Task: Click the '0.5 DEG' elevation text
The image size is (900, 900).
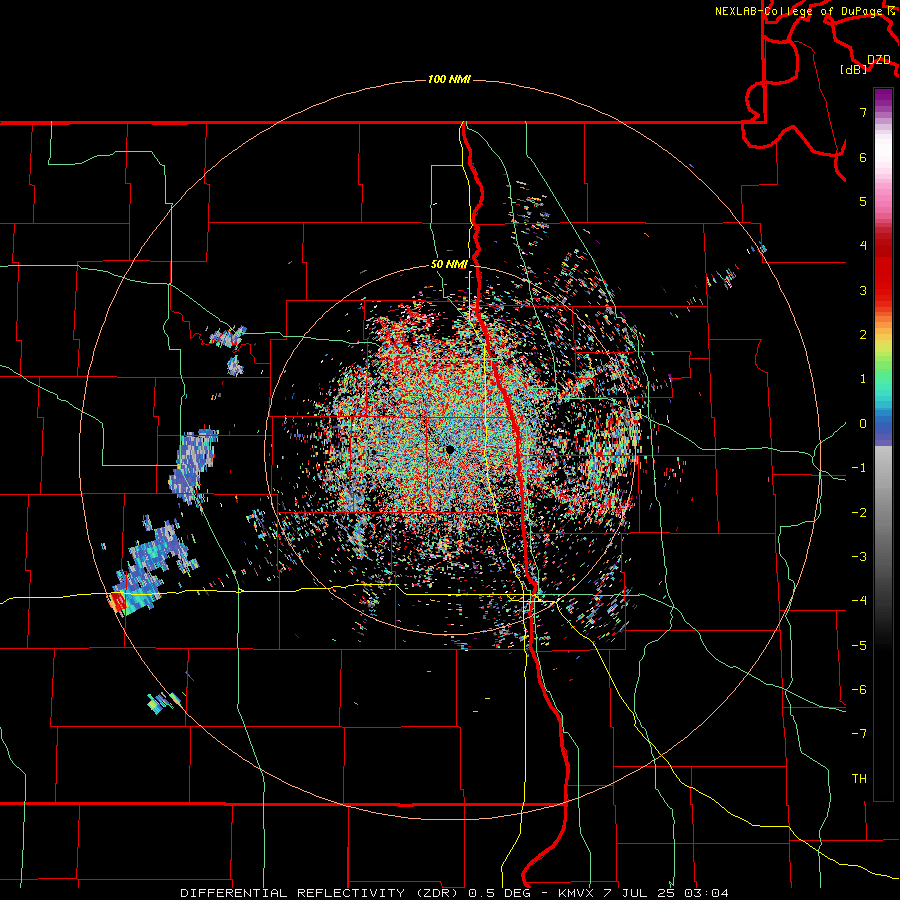Action: (498, 893)
